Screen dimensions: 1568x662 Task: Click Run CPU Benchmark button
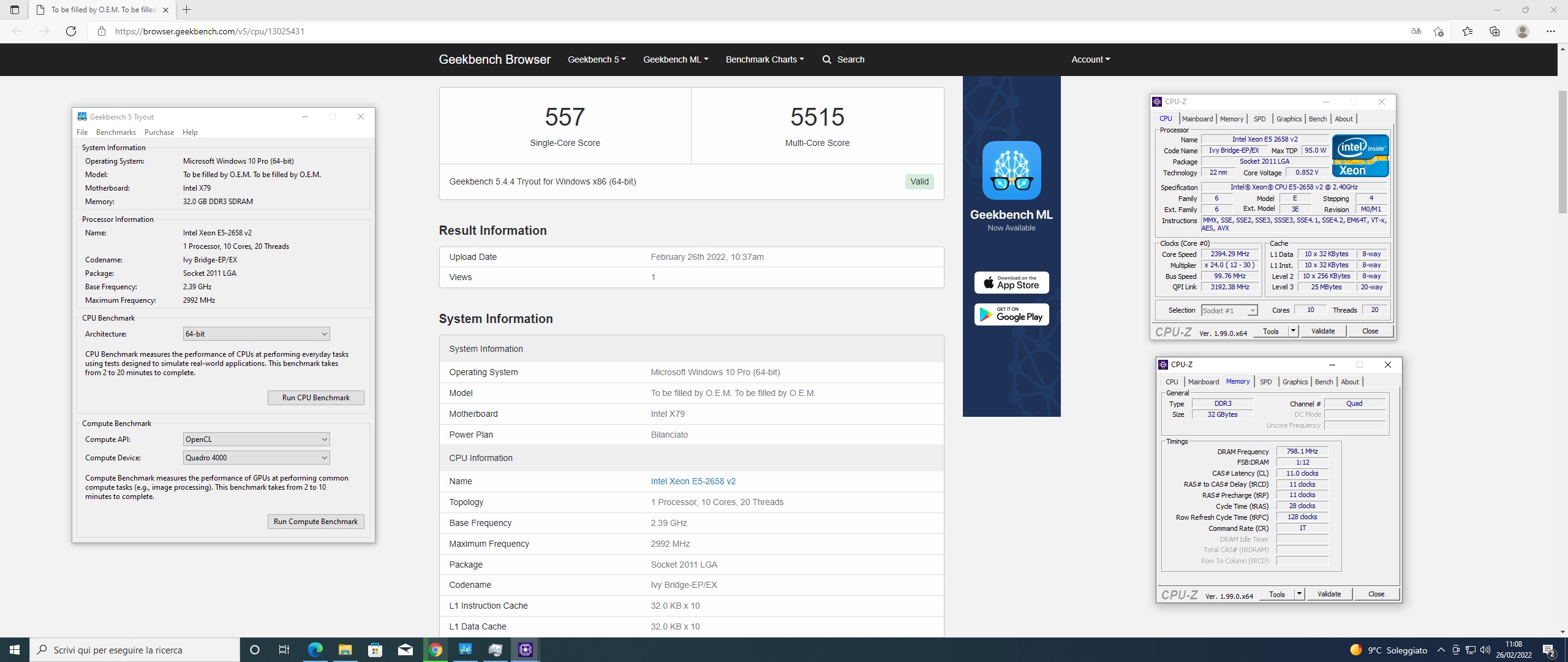click(316, 398)
